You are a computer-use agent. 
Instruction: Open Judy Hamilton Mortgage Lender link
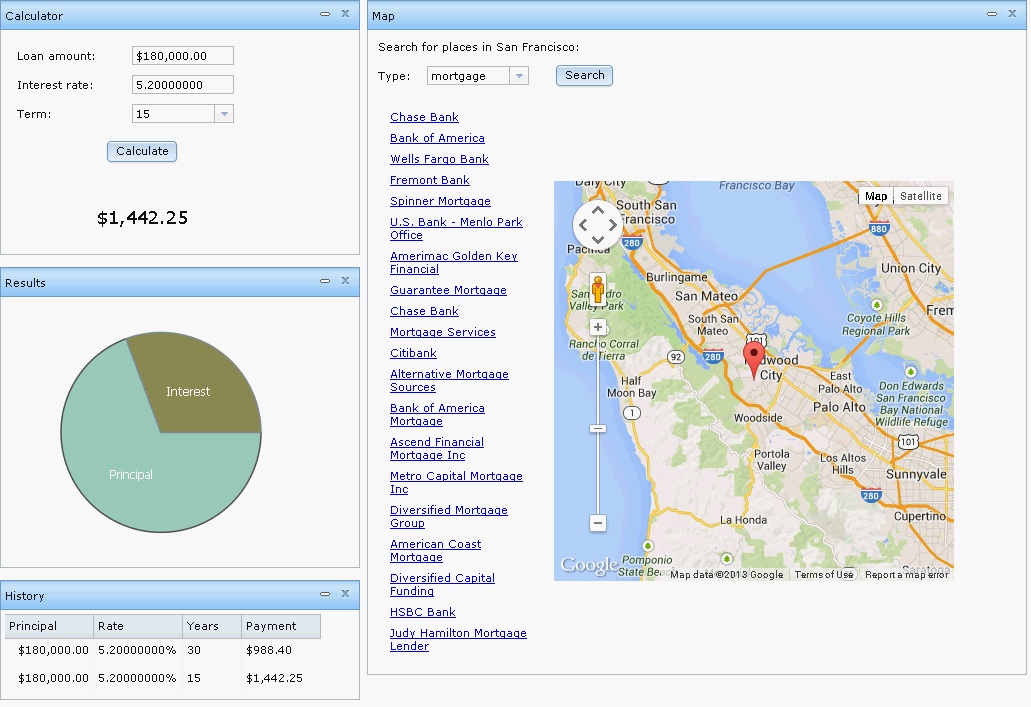pos(458,640)
